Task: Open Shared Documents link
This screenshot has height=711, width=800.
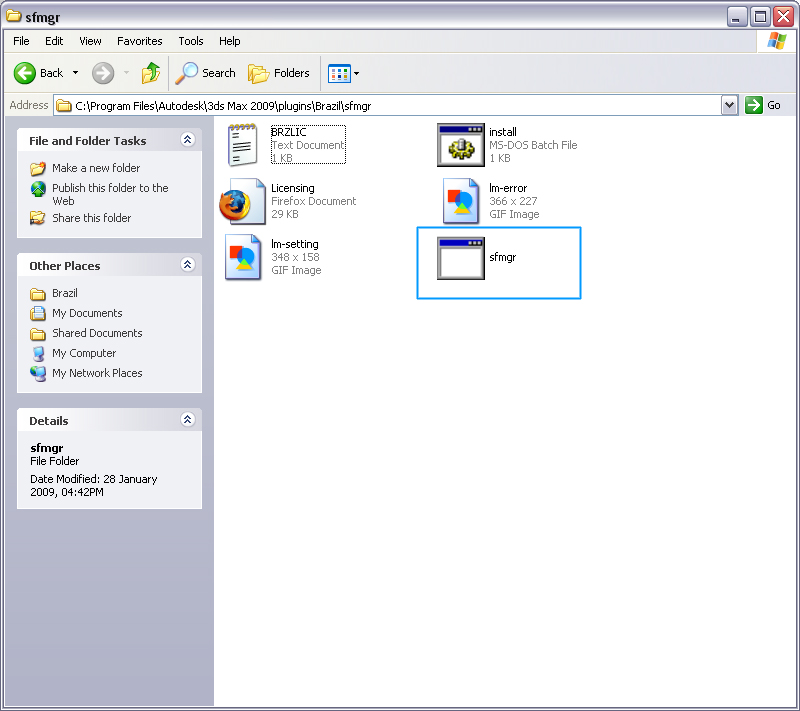Action: 97,333
